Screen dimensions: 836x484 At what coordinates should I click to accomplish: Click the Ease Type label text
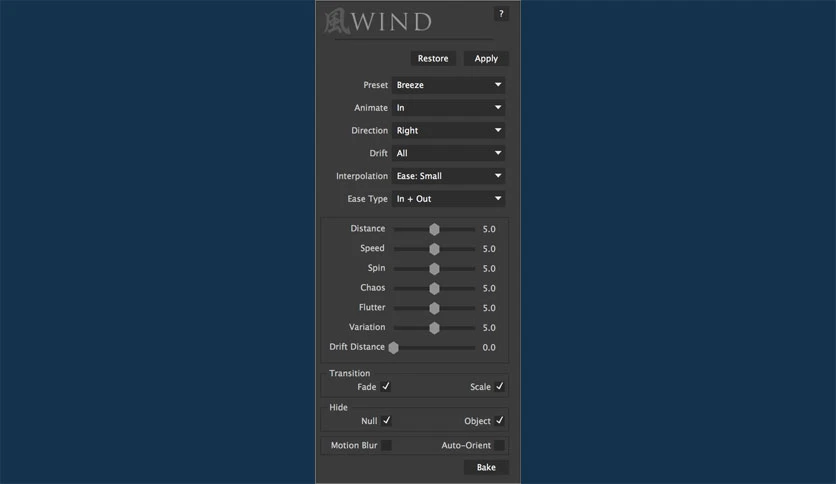coord(367,199)
